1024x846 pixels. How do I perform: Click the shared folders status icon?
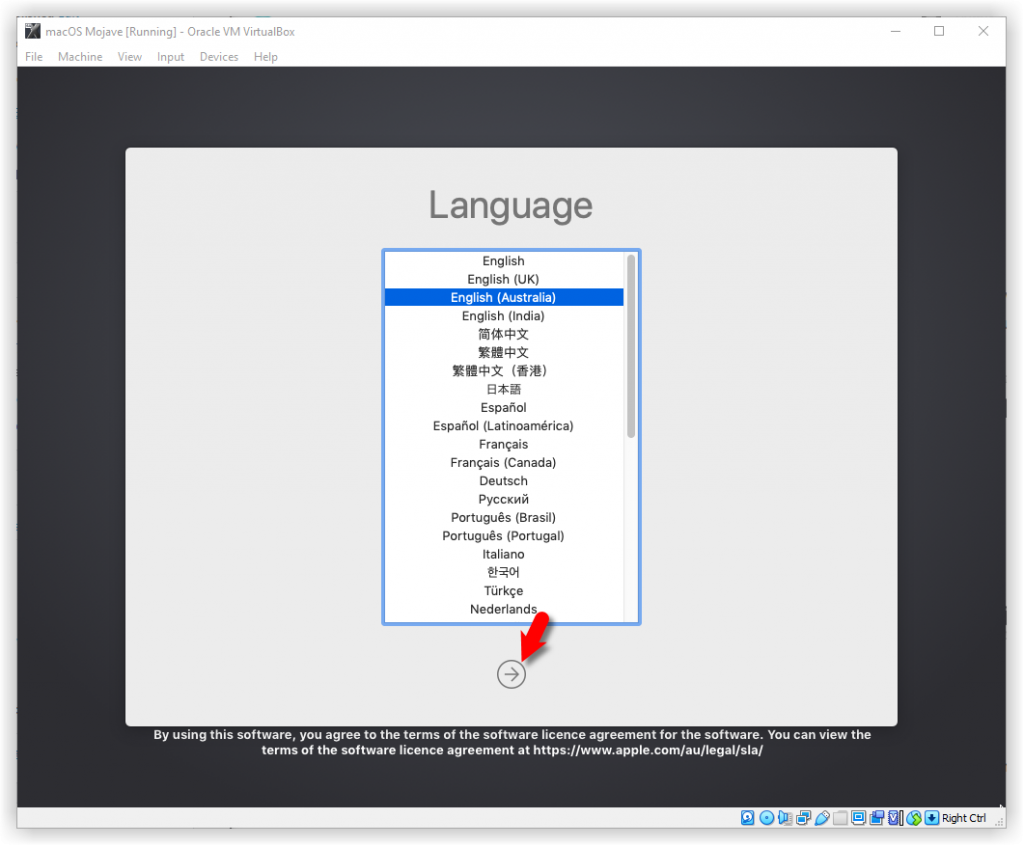tap(840, 818)
